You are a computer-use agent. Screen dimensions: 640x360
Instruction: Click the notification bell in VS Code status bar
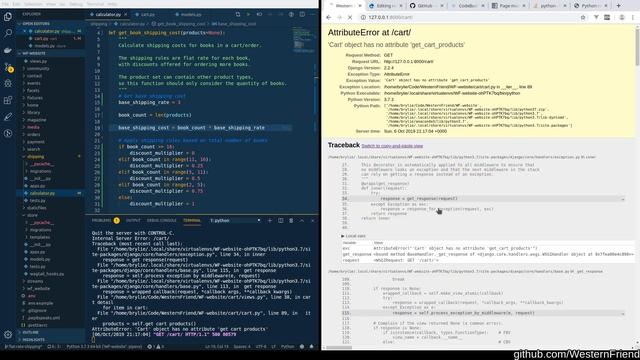pyautogui.click(x=312, y=347)
